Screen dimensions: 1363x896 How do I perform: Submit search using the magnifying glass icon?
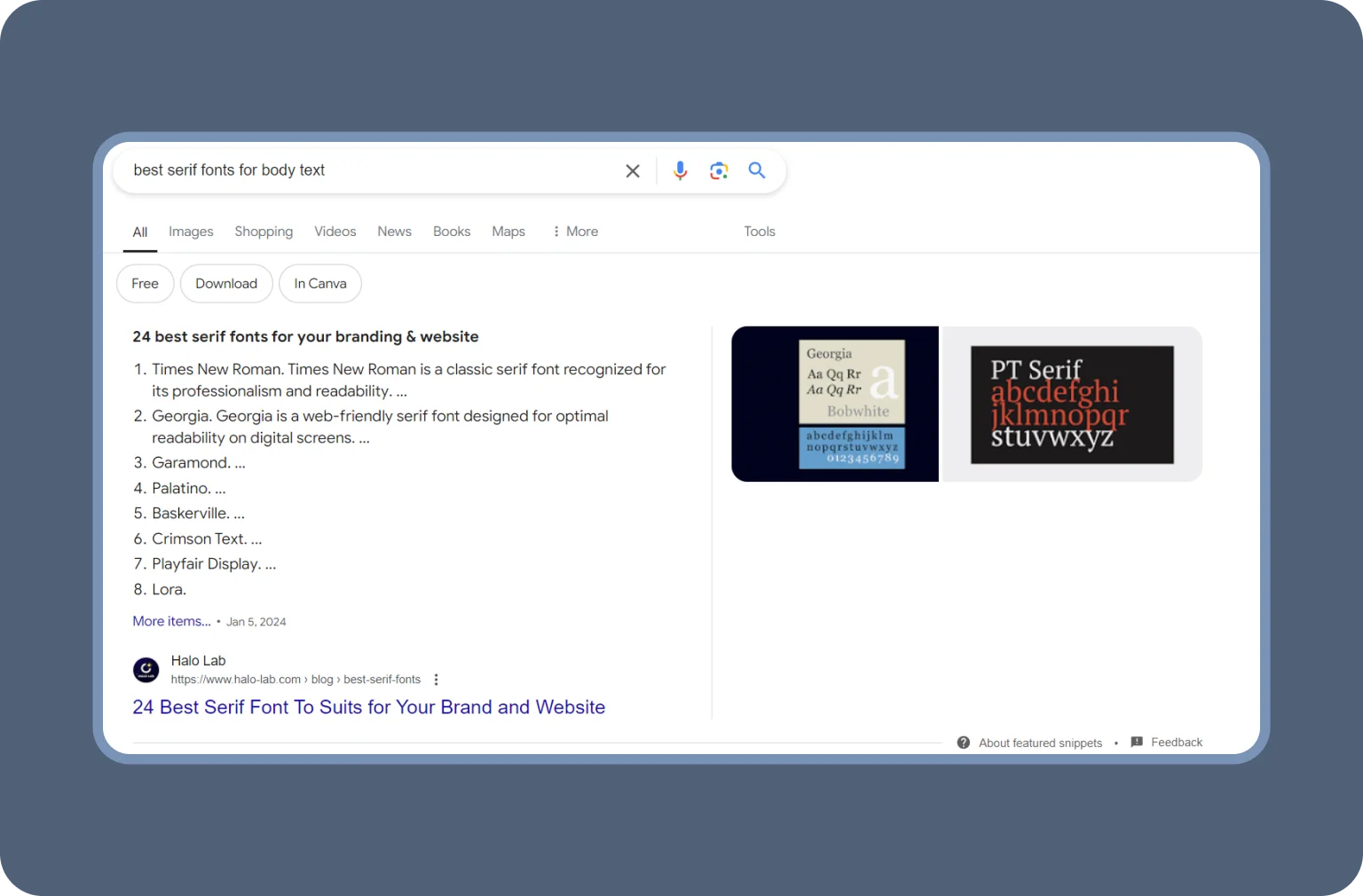tap(757, 169)
